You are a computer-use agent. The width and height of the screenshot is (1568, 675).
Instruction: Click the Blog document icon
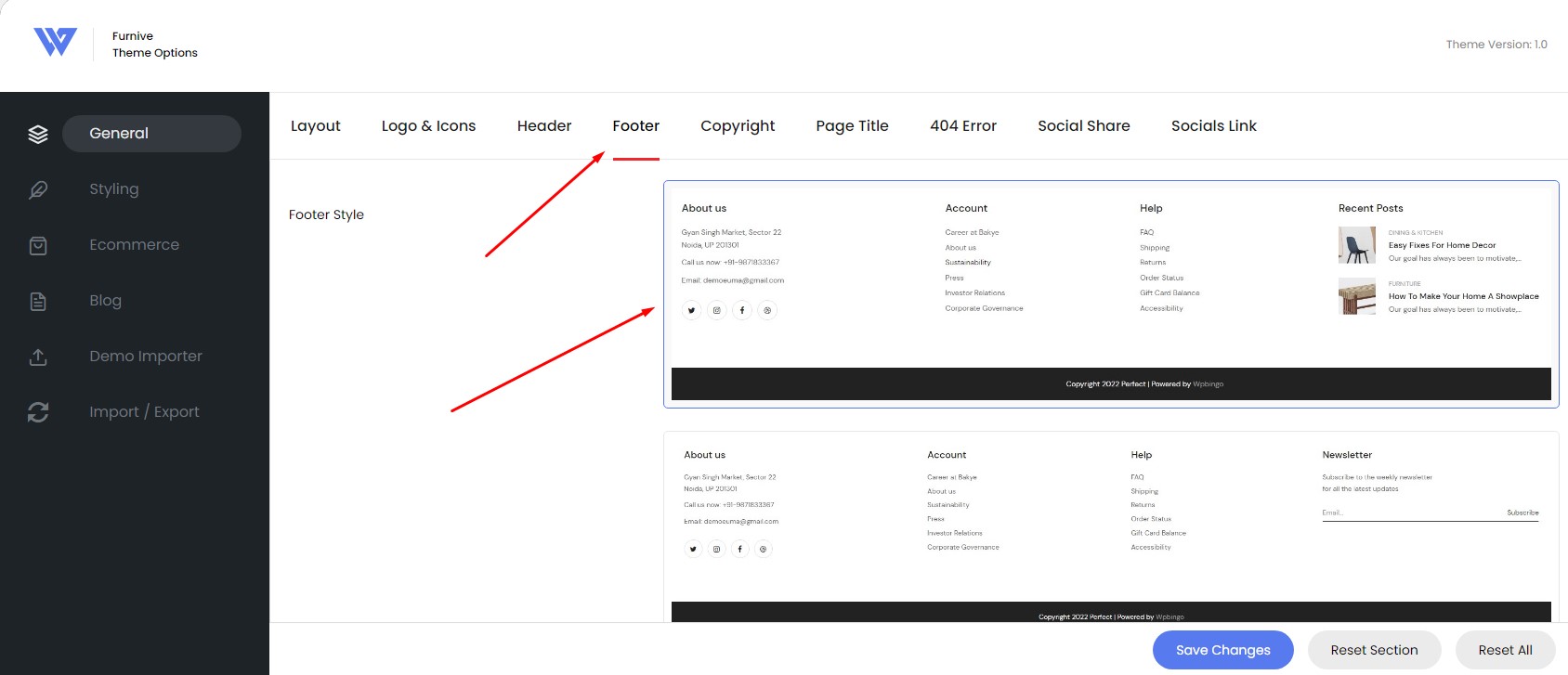point(38,301)
